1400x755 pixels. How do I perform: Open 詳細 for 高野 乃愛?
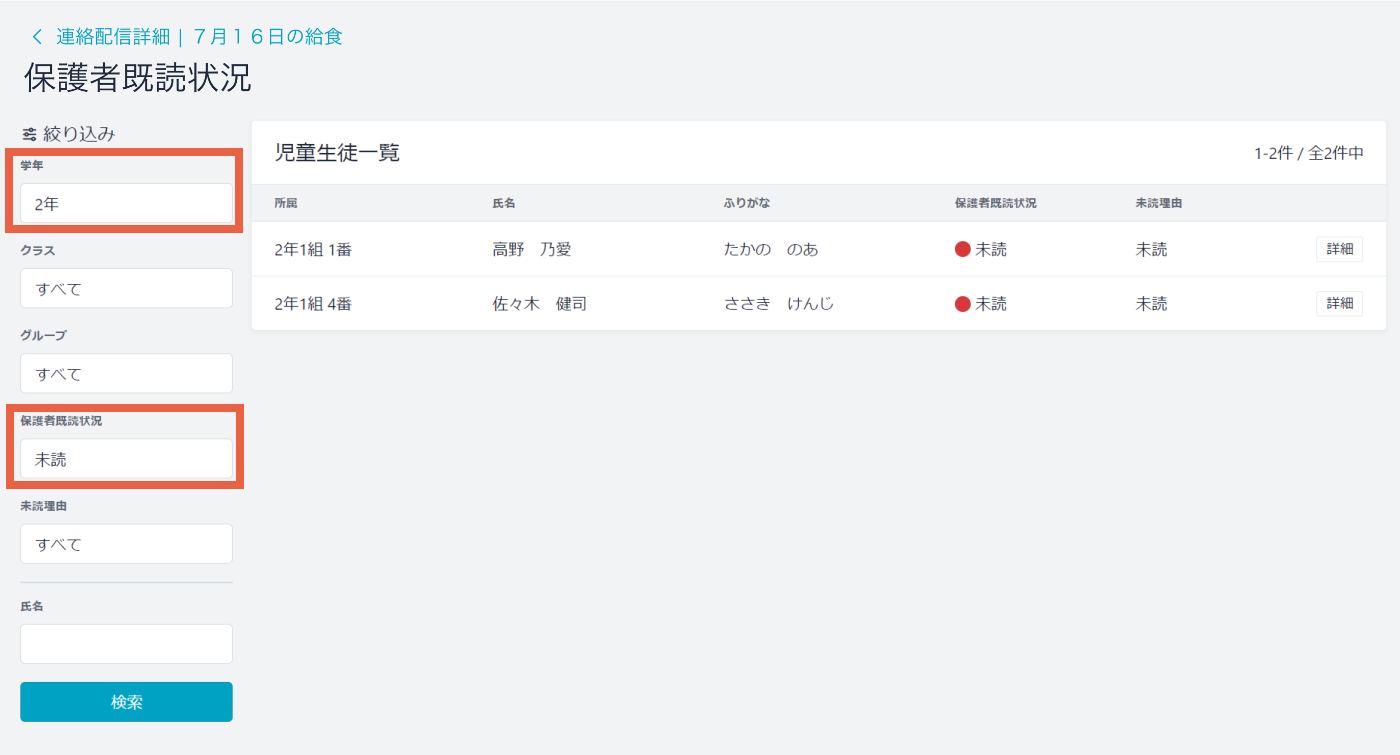click(1339, 249)
